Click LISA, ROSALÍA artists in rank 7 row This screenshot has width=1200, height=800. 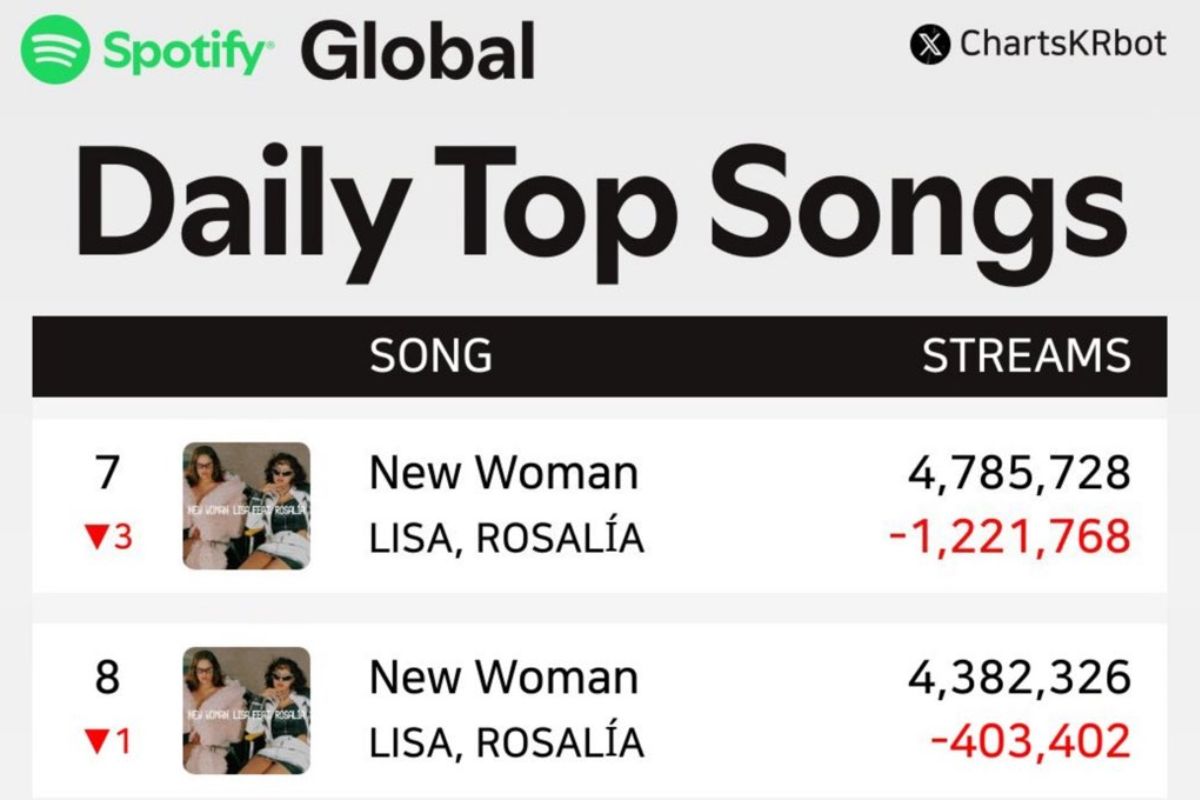point(507,539)
